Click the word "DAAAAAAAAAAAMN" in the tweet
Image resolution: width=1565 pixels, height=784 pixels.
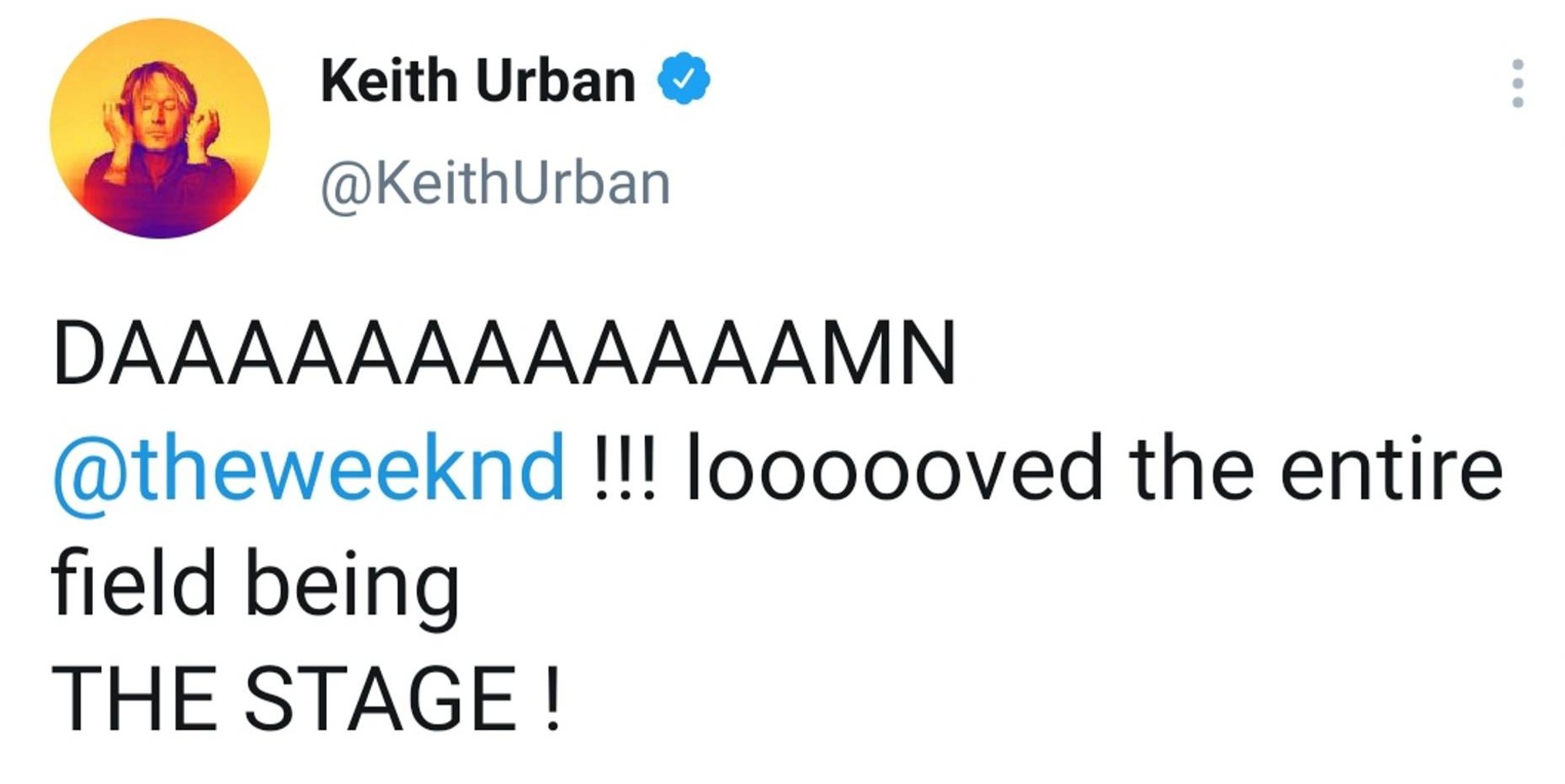pyautogui.click(x=504, y=354)
